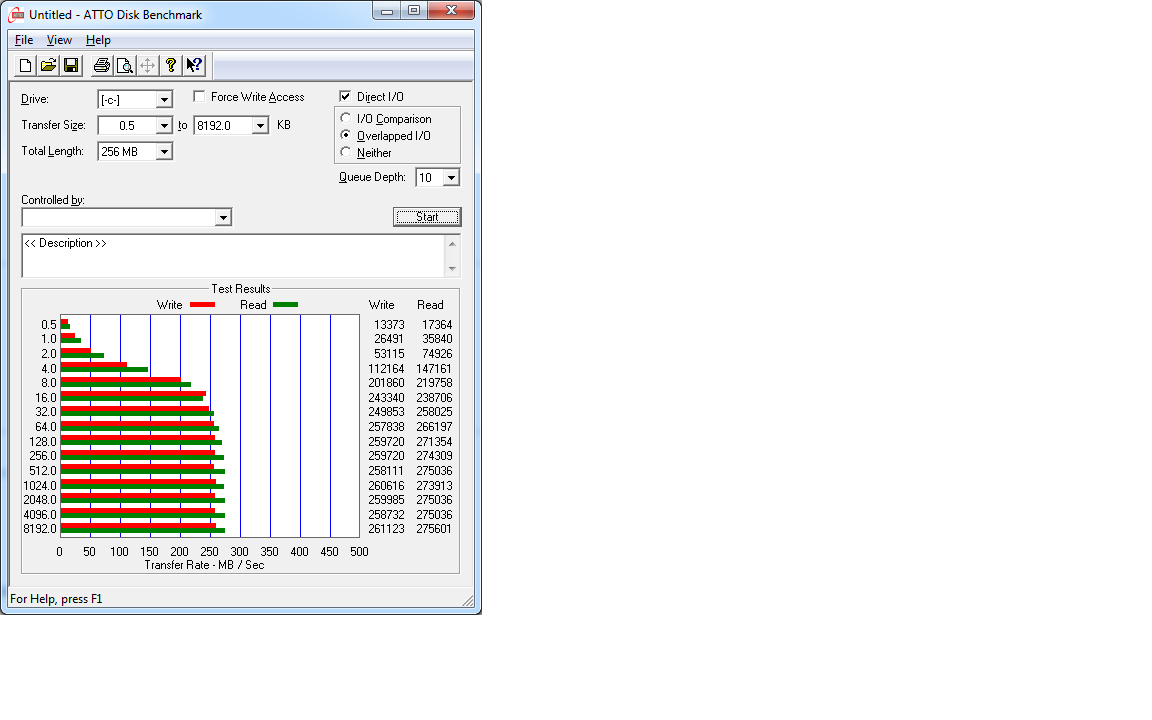Open the Total Length 256 MB dropdown
1152x720 pixels.
pyautogui.click(x=164, y=151)
